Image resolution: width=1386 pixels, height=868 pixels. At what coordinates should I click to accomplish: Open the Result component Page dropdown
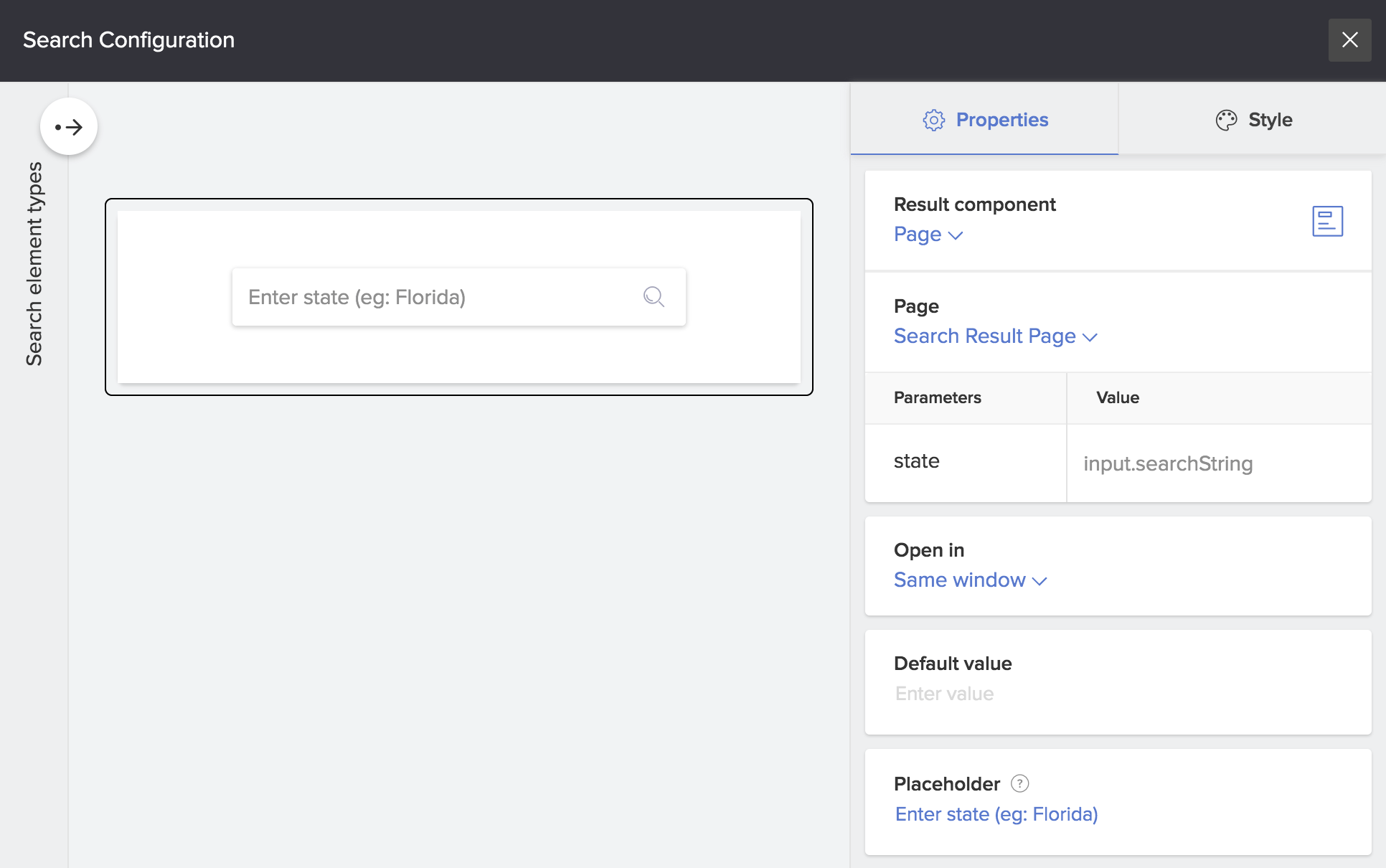928,235
